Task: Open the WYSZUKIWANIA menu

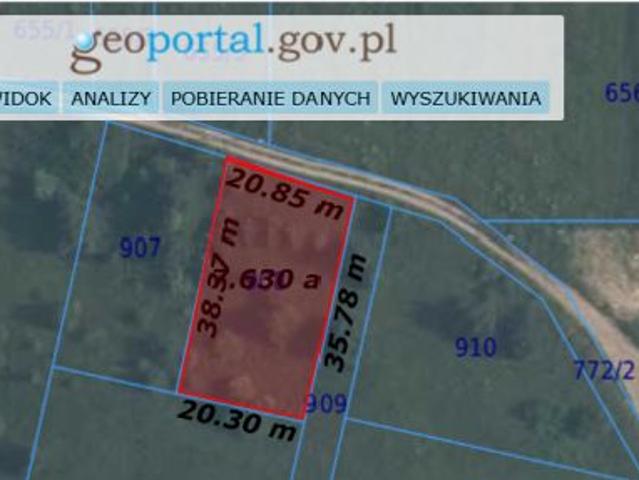Action: [x=465, y=98]
